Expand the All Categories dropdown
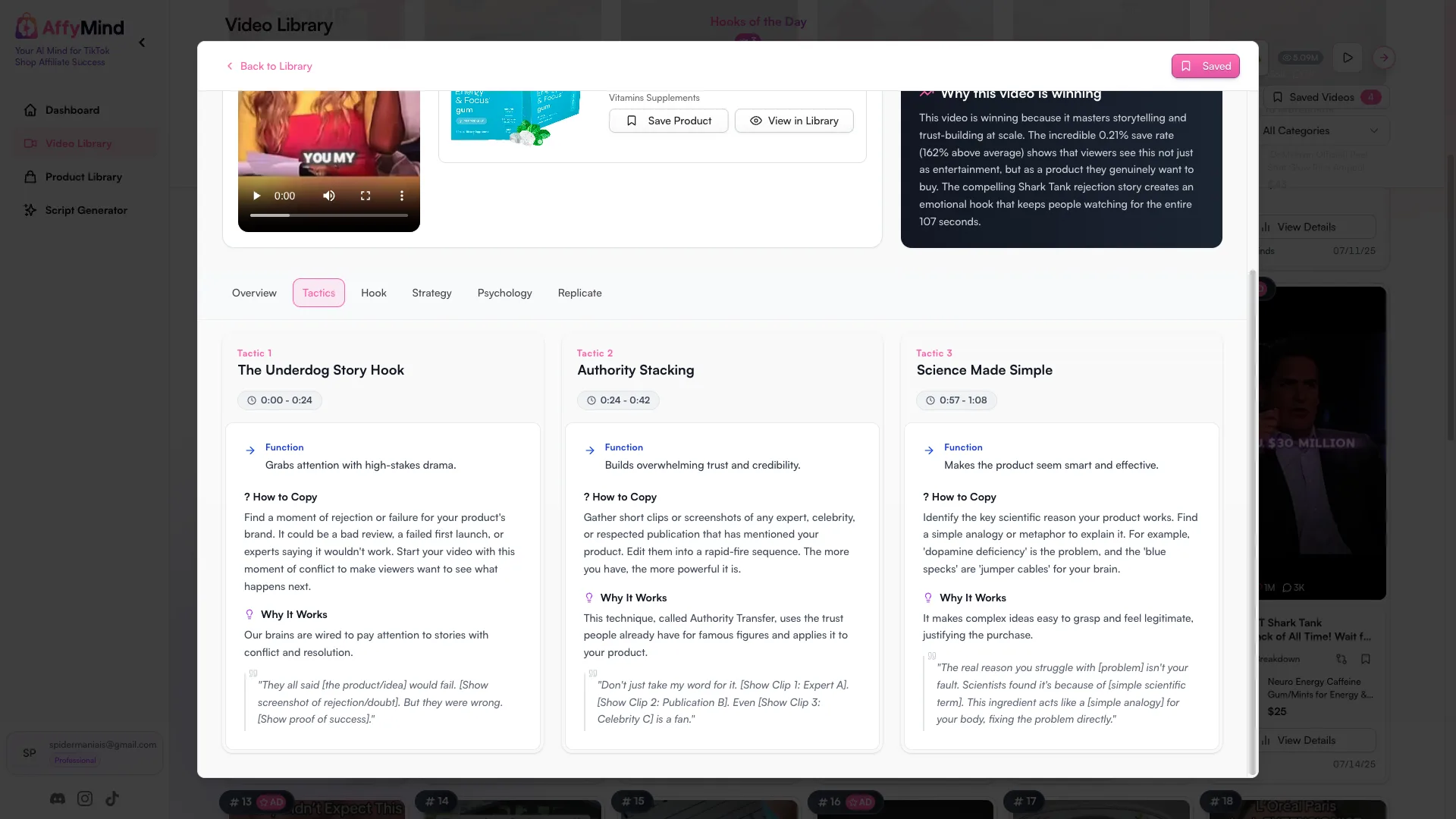Image resolution: width=1456 pixels, height=819 pixels. click(x=1321, y=130)
